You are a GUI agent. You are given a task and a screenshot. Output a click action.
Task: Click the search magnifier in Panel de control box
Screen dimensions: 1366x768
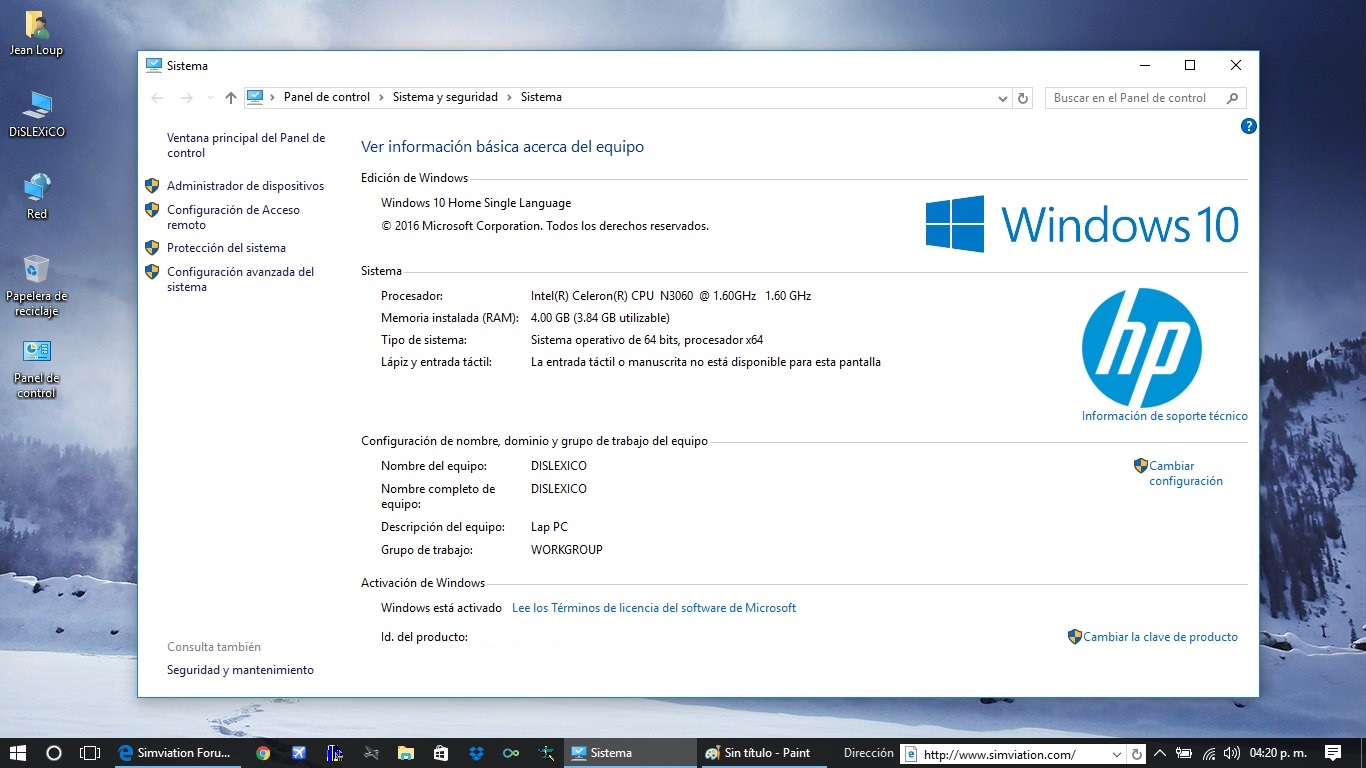(x=1232, y=98)
